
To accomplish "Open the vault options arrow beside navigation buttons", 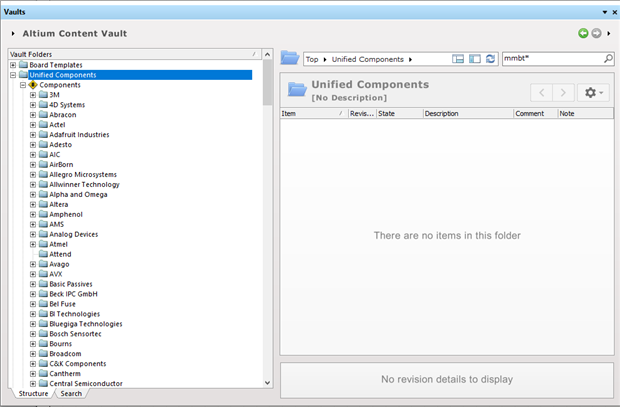I will point(609,33).
